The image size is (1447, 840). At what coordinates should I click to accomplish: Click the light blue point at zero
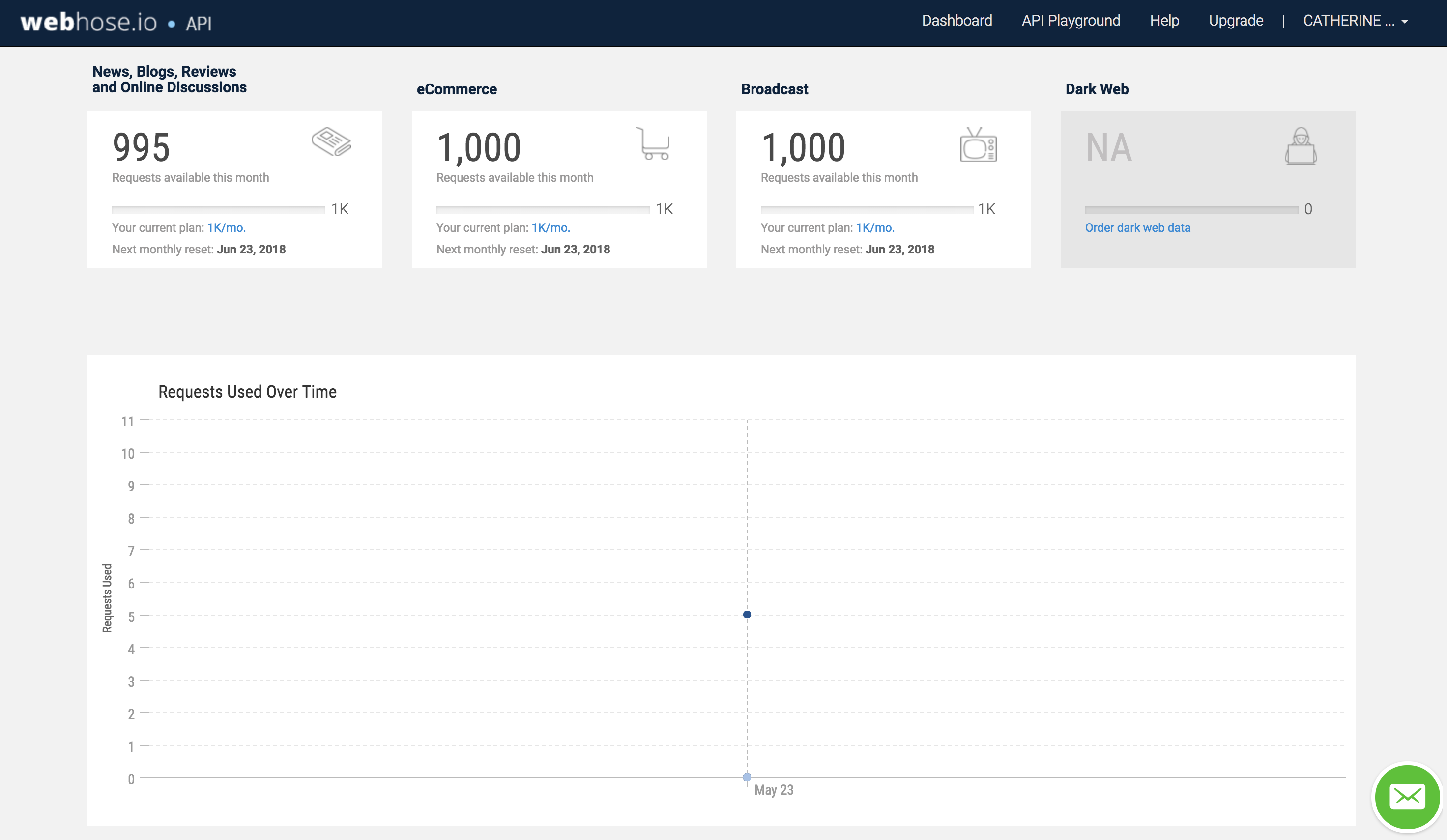(747, 777)
